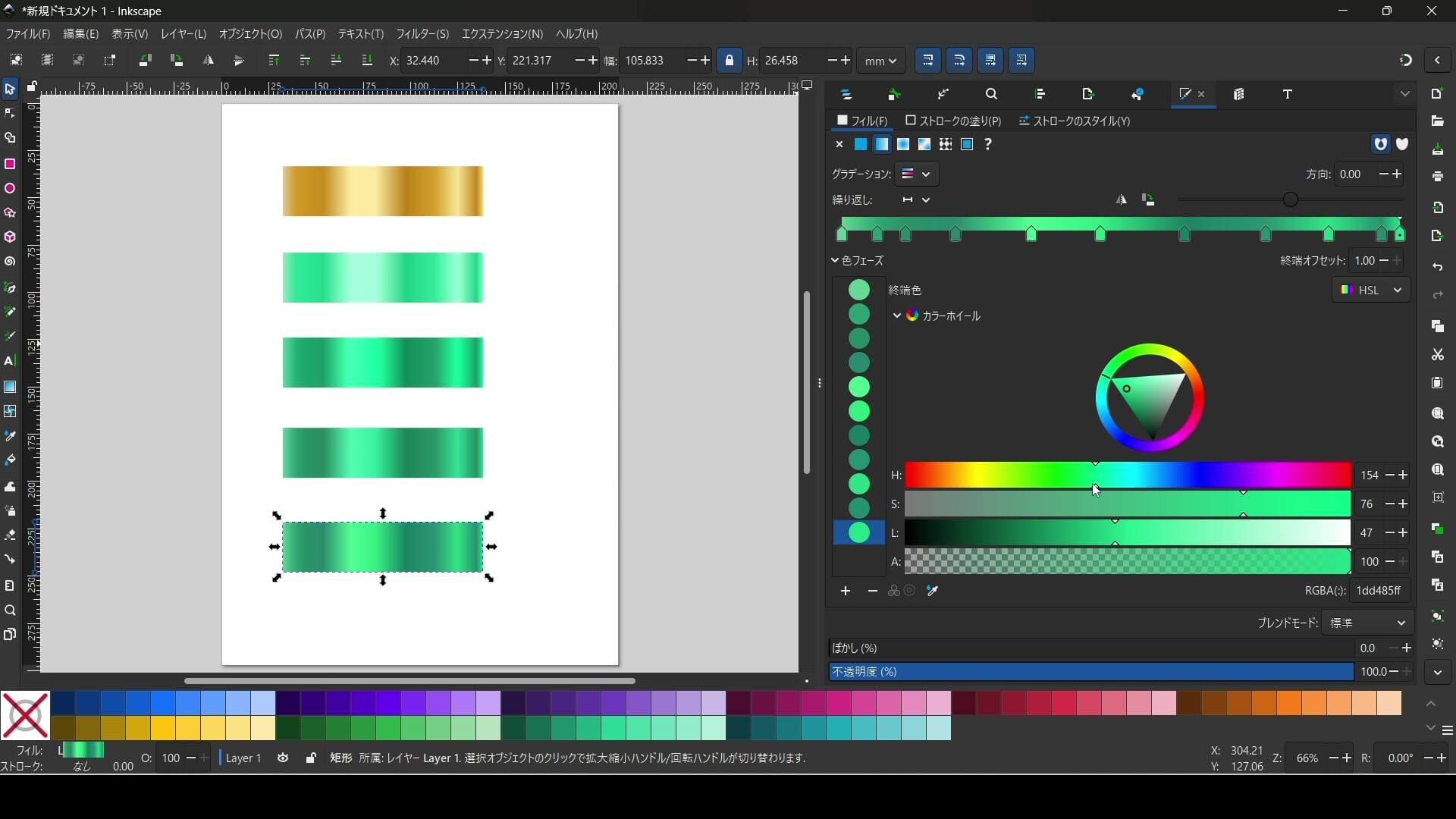Image resolution: width=1456 pixels, height=819 pixels.
Task: Open the blend mode 標準 dropdown
Action: click(x=1367, y=623)
